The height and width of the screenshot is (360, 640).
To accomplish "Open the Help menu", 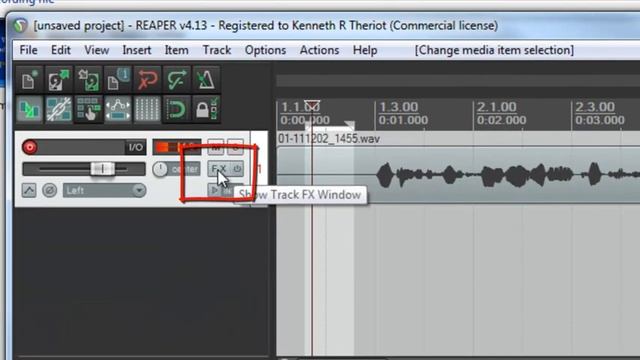I will pyautogui.click(x=365, y=50).
